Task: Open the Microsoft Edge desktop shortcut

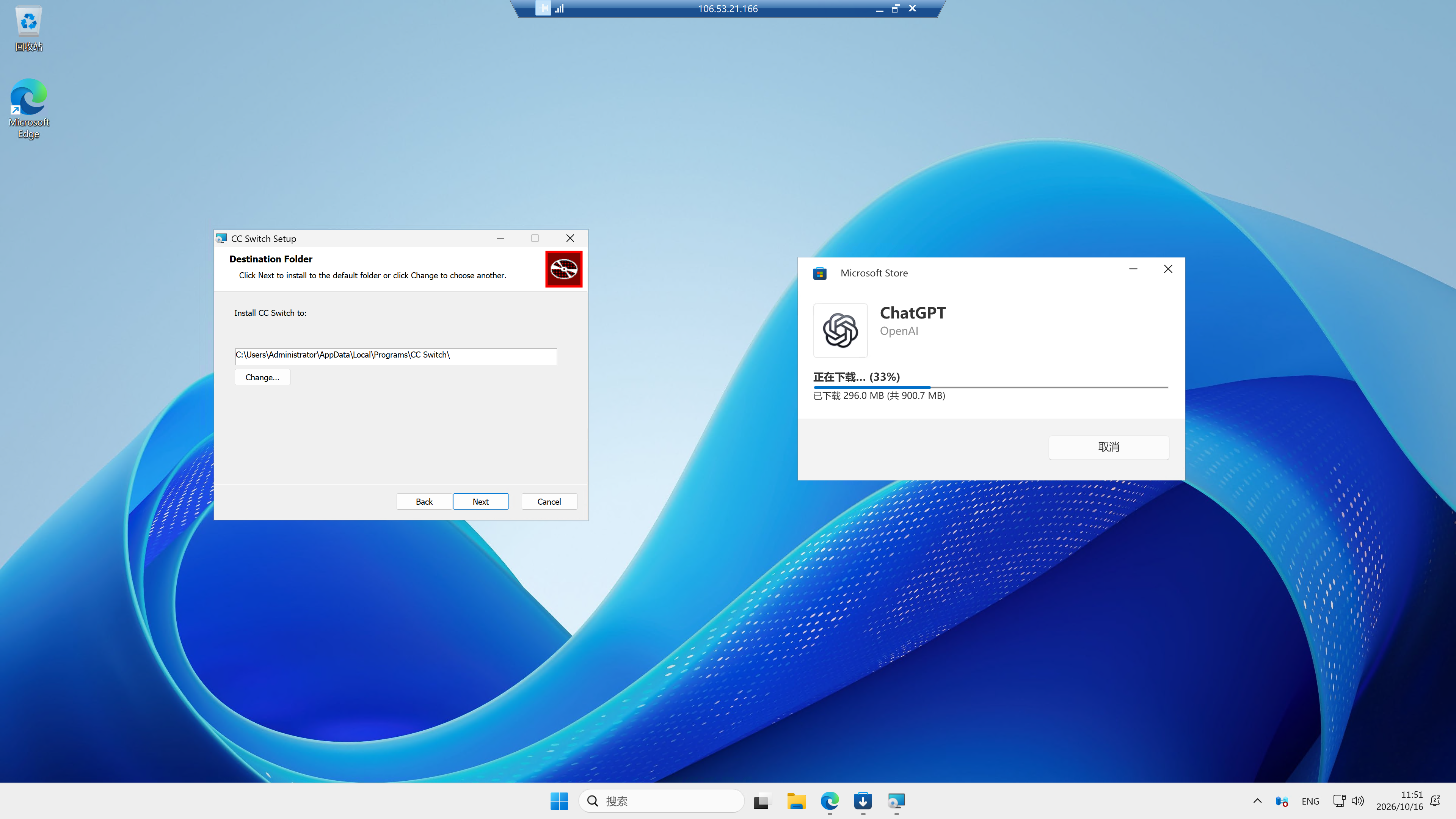Action: pyautogui.click(x=28, y=108)
